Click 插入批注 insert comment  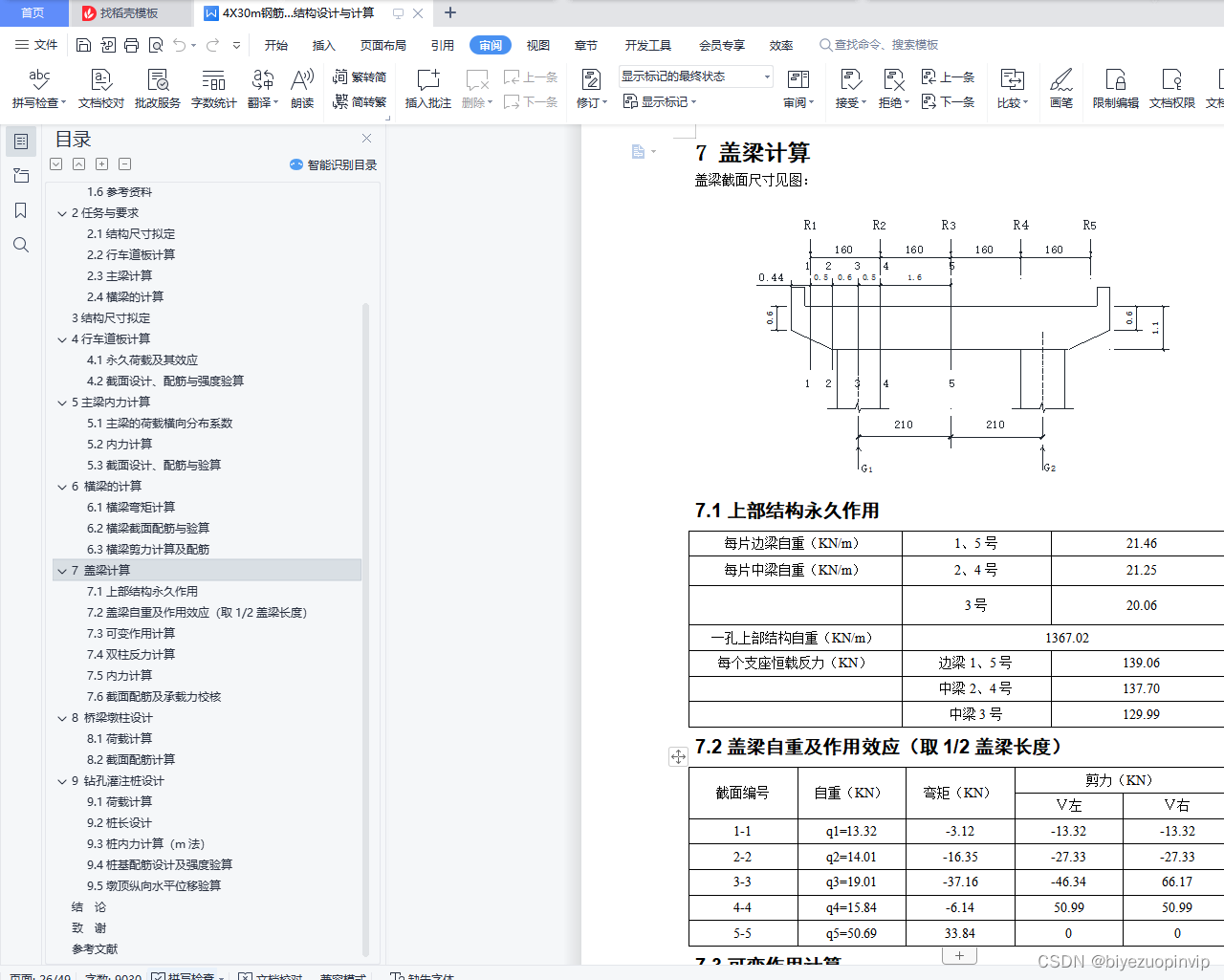tap(428, 89)
